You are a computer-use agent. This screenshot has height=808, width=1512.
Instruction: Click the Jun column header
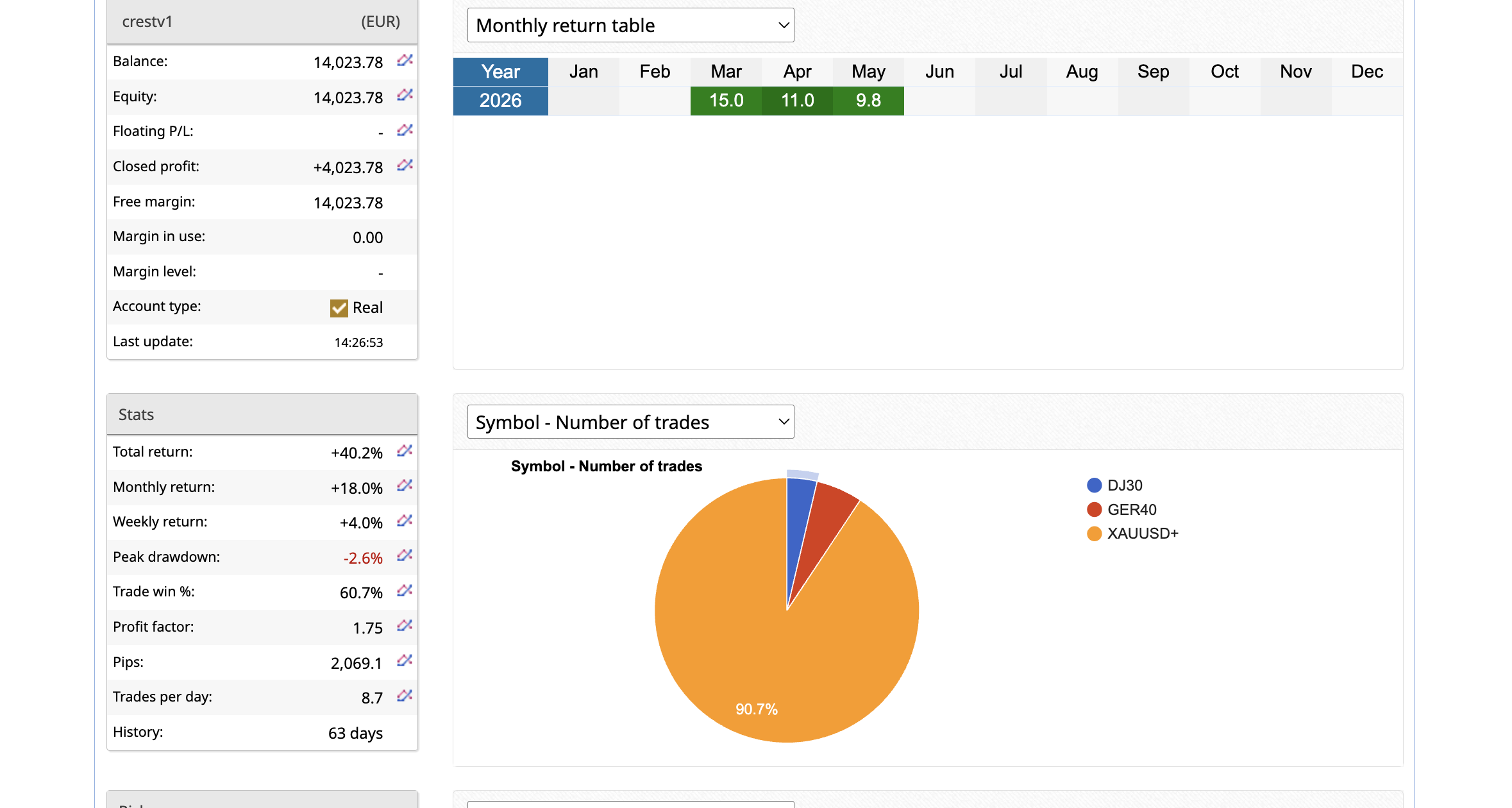[x=939, y=72]
